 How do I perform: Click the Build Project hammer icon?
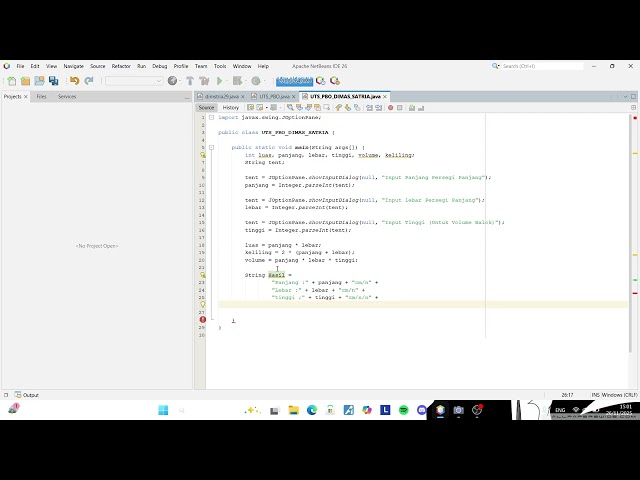[190, 81]
